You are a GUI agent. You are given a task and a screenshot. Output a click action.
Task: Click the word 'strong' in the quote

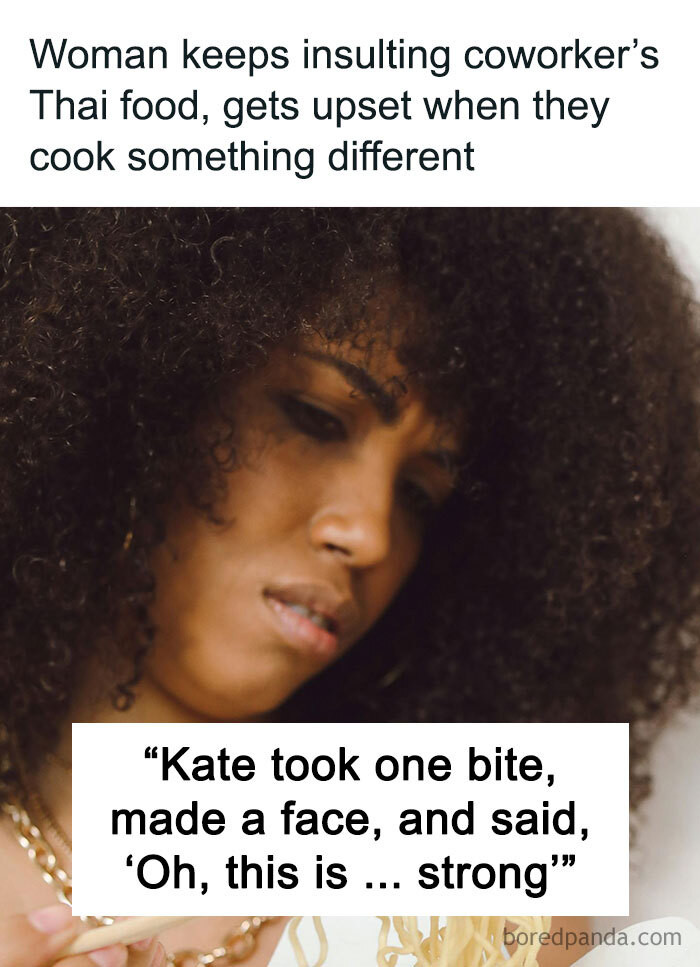482,874
